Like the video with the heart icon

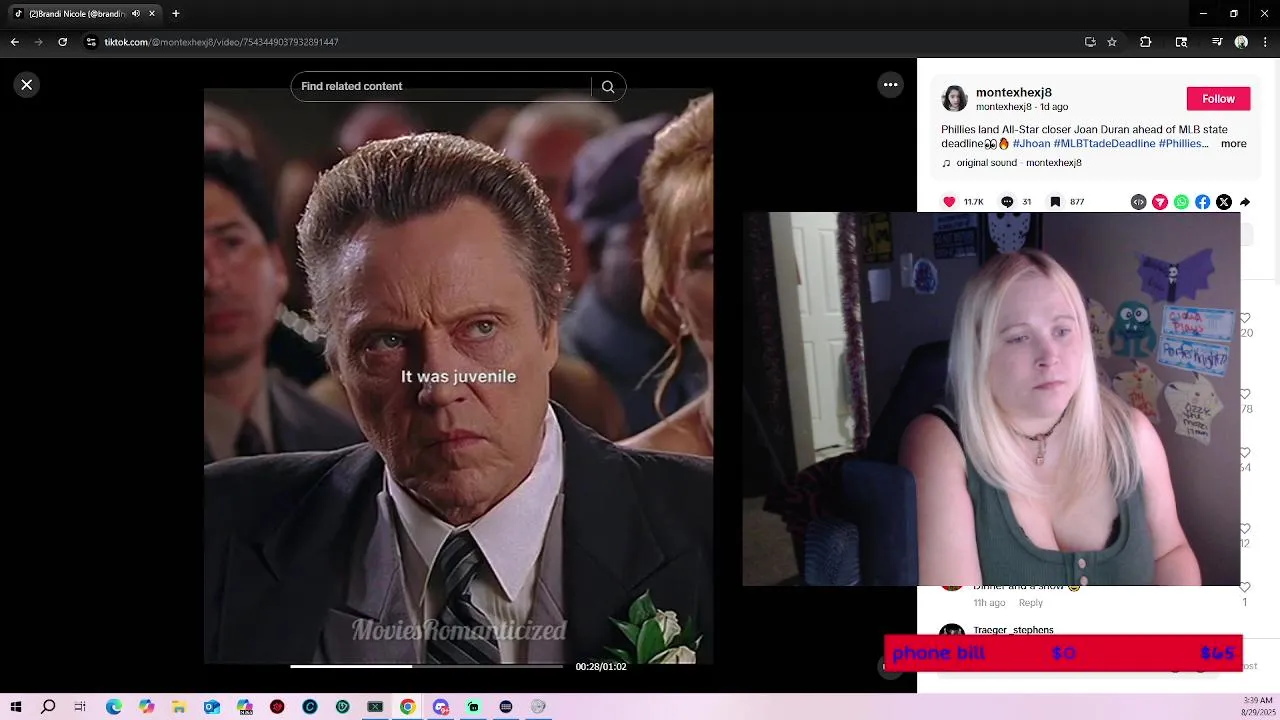tap(949, 202)
